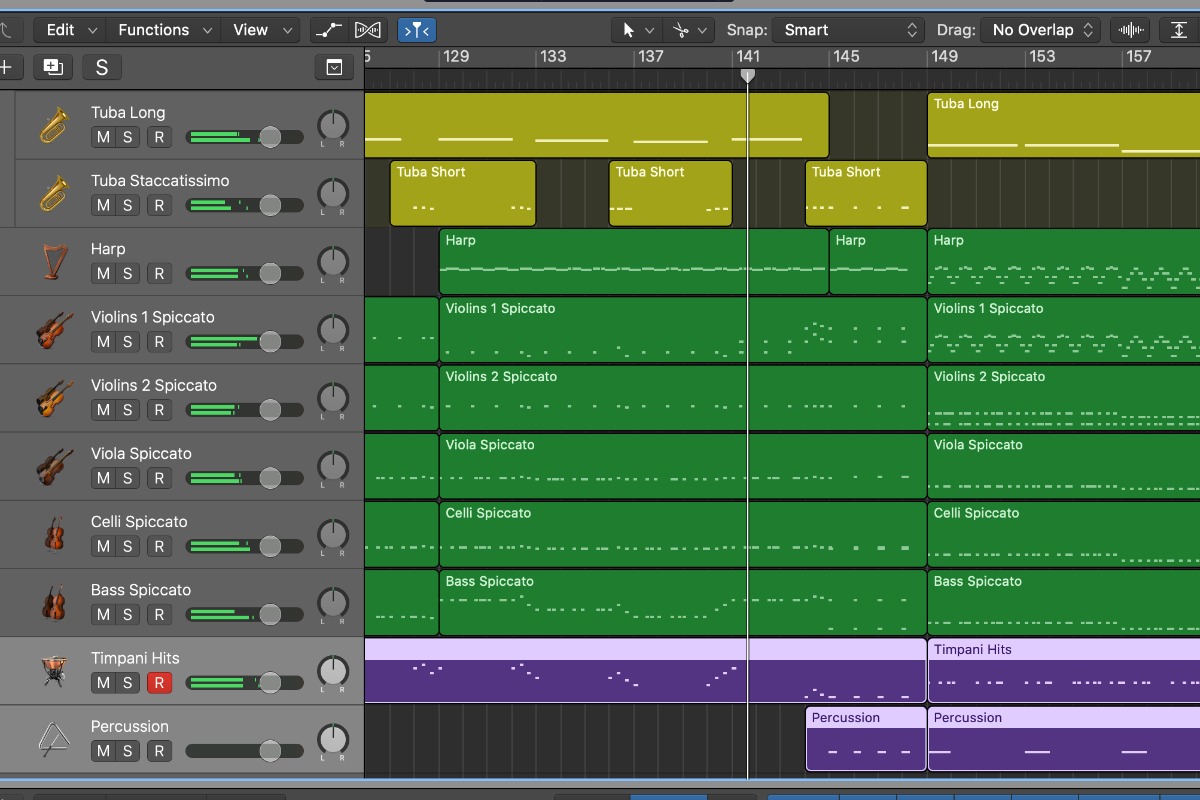
Task: Solo the Violins 1 Spiccato track
Action: (x=128, y=342)
